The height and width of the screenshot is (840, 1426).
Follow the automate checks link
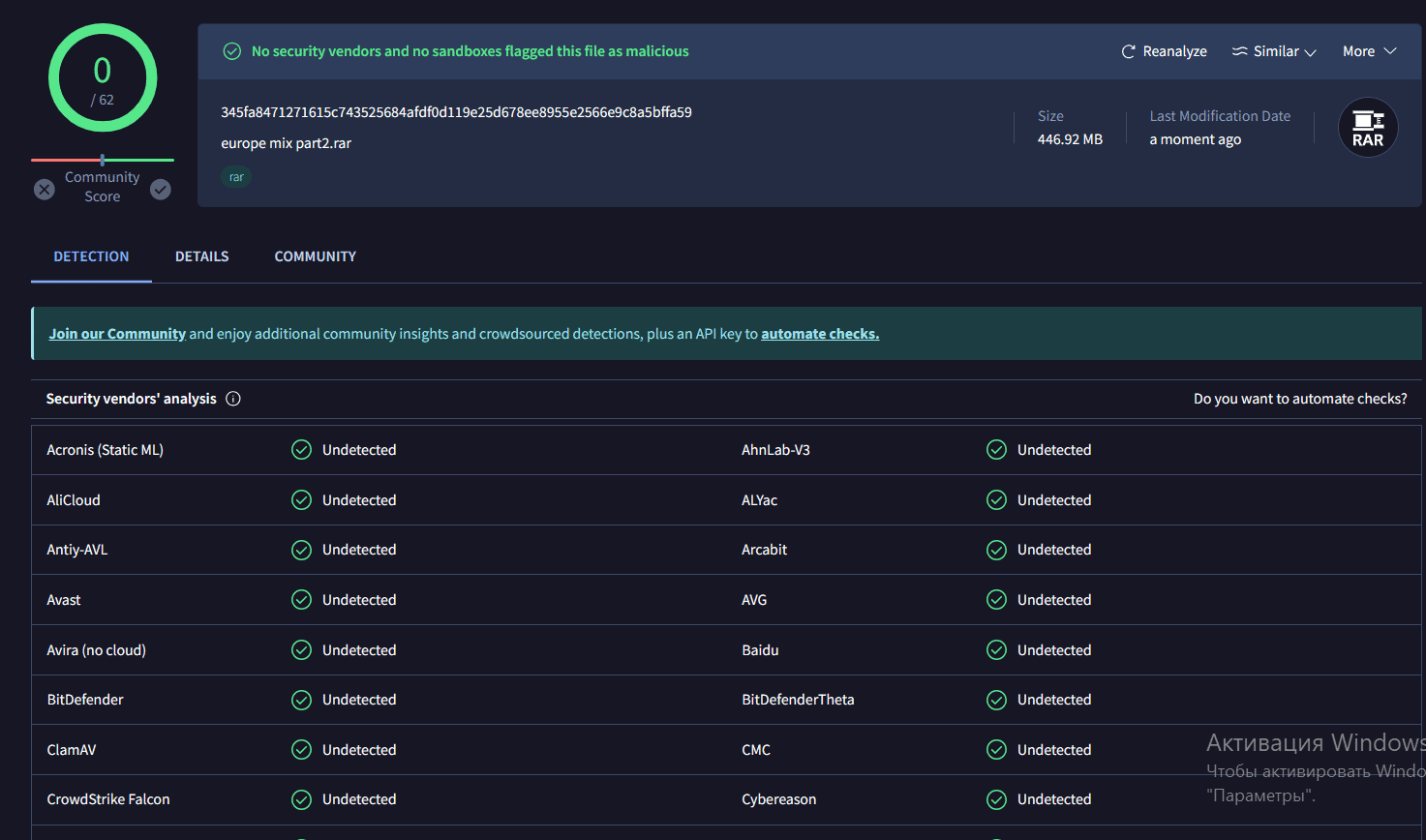(x=820, y=334)
